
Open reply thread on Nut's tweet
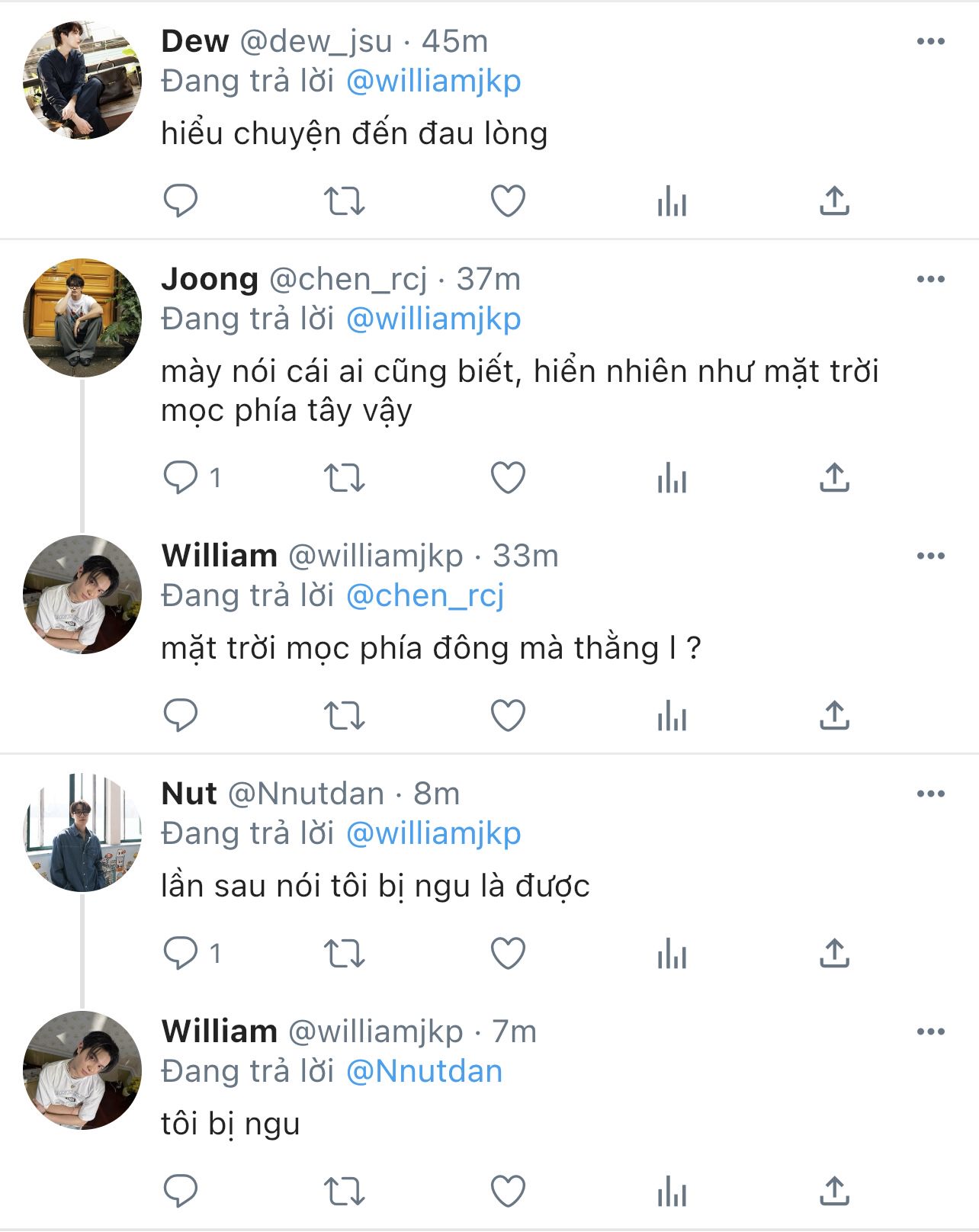(x=181, y=954)
